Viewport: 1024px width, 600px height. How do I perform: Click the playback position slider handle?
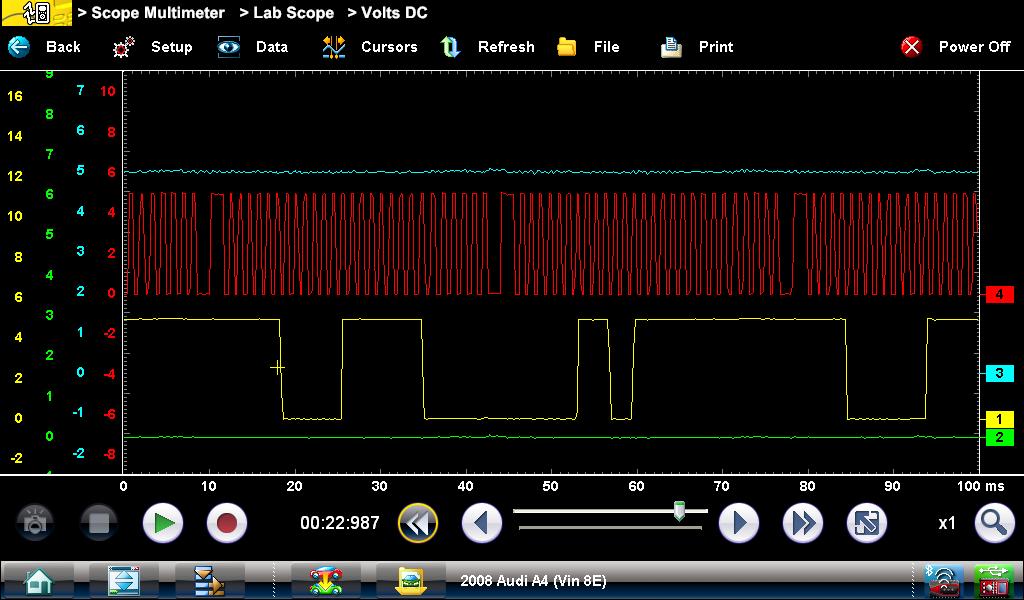click(679, 512)
